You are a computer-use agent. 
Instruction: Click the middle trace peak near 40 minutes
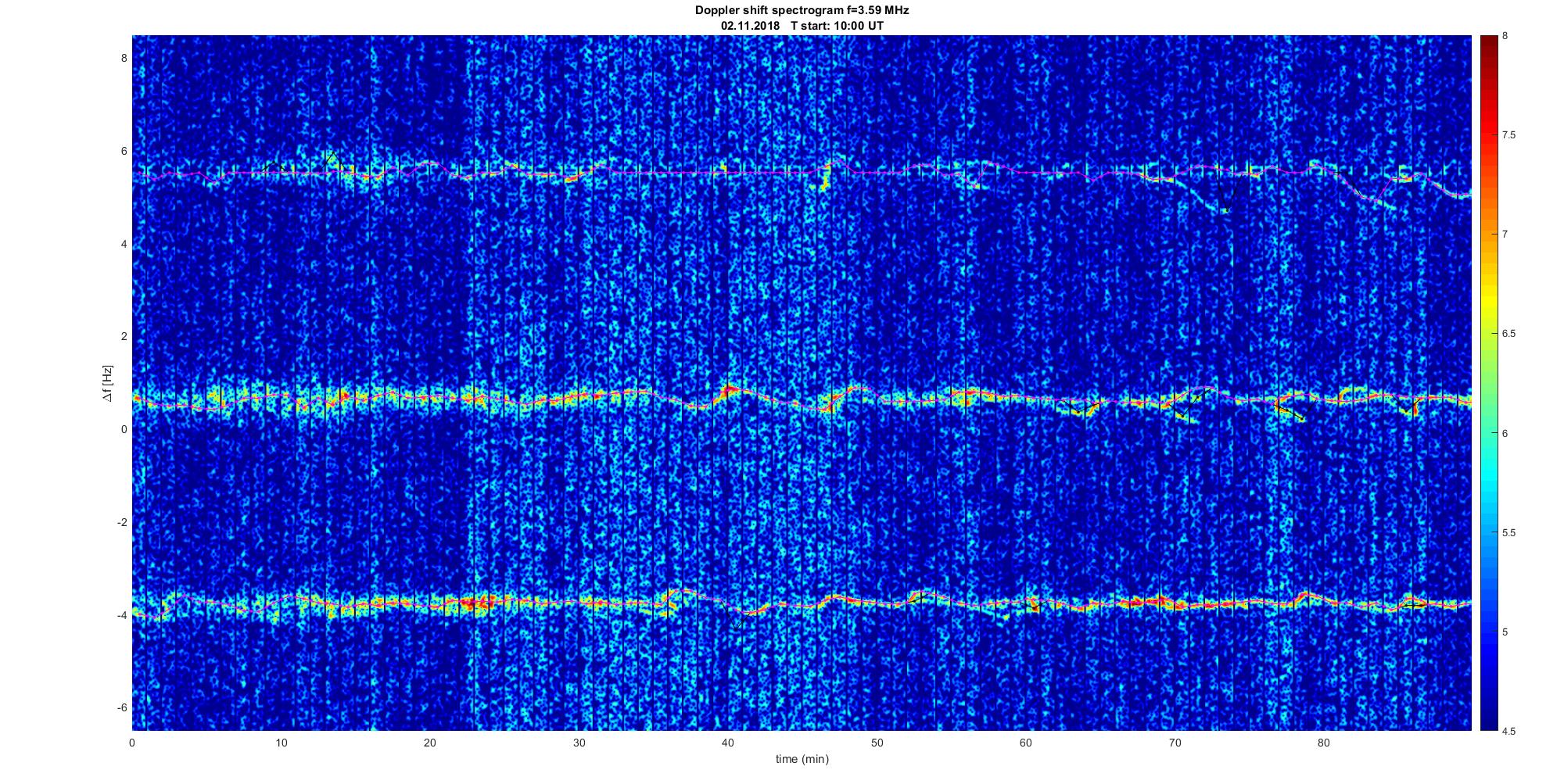coord(730,388)
